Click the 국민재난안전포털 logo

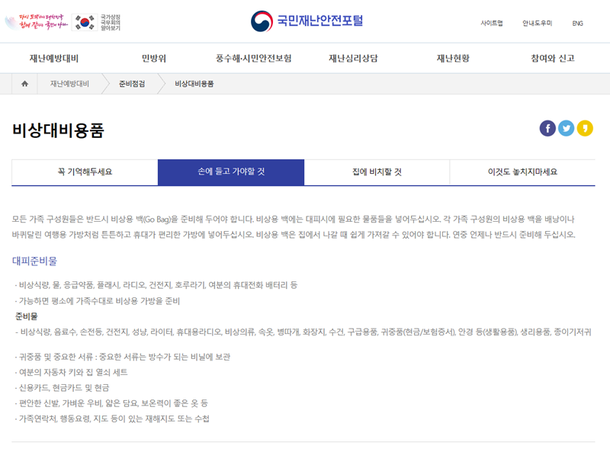(305, 21)
